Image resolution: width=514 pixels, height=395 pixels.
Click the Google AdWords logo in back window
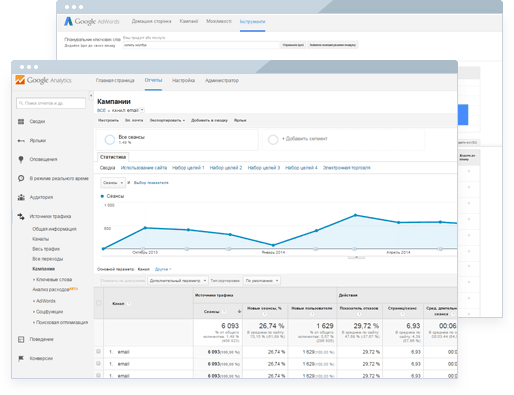click(x=92, y=21)
